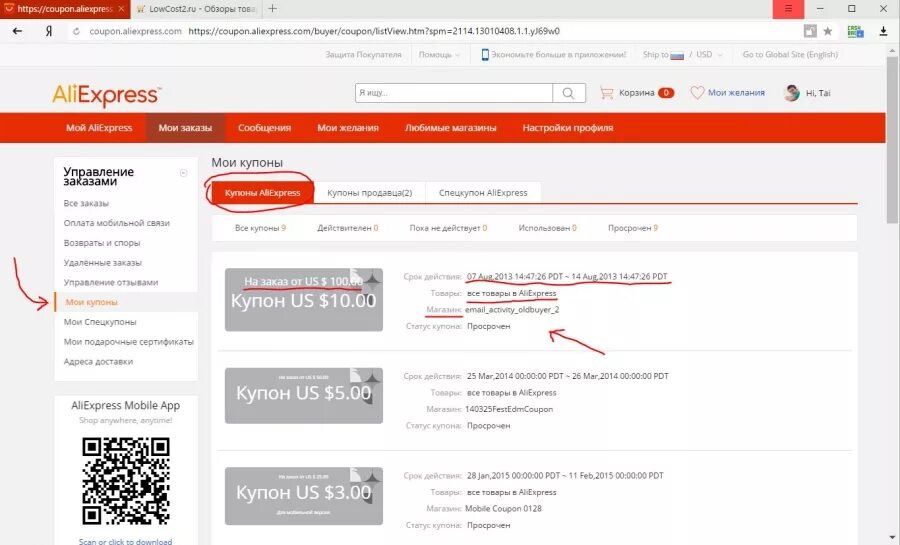Collapse the Управление заказами section
The width and height of the screenshot is (900, 545).
point(184,173)
